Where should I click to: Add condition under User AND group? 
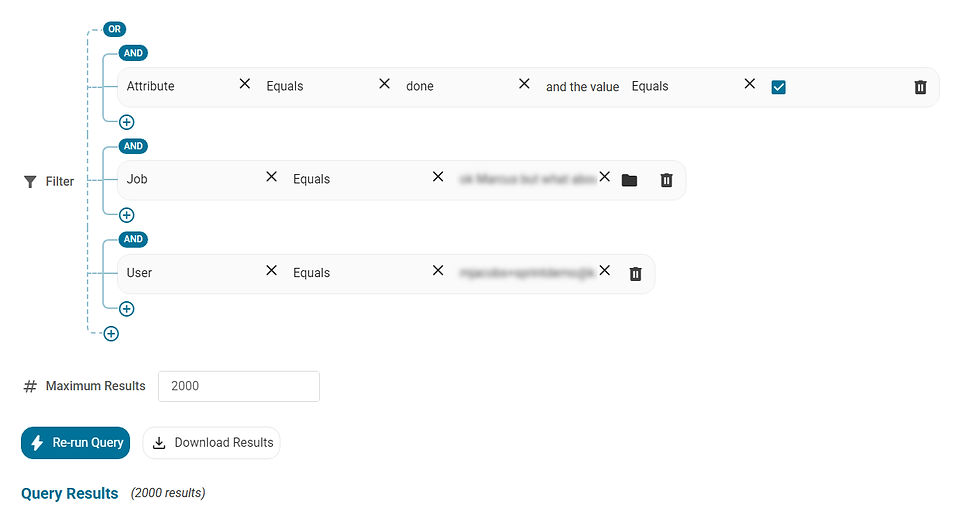tap(126, 309)
